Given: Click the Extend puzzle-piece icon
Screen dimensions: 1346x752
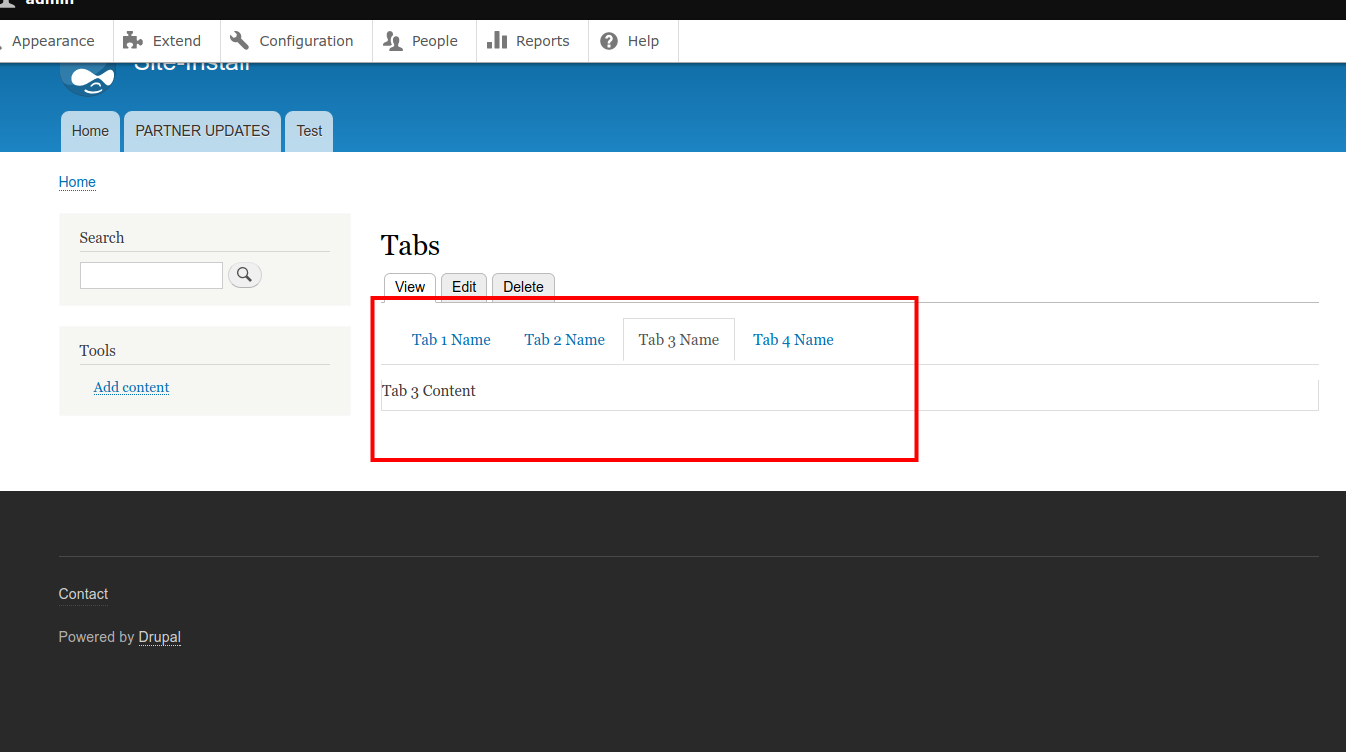Looking at the screenshot, I should click(x=130, y=40).
